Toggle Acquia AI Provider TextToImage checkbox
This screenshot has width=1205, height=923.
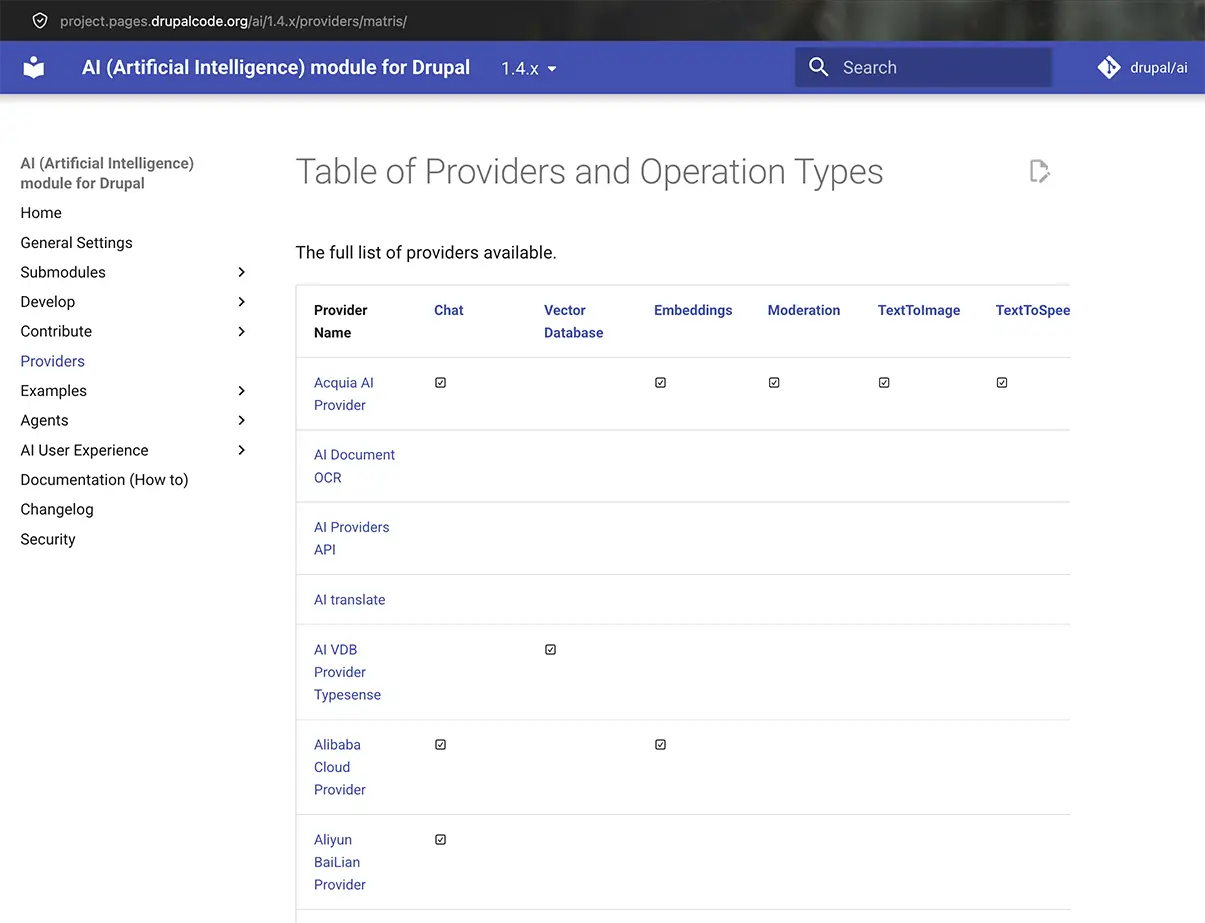(884, 382)
